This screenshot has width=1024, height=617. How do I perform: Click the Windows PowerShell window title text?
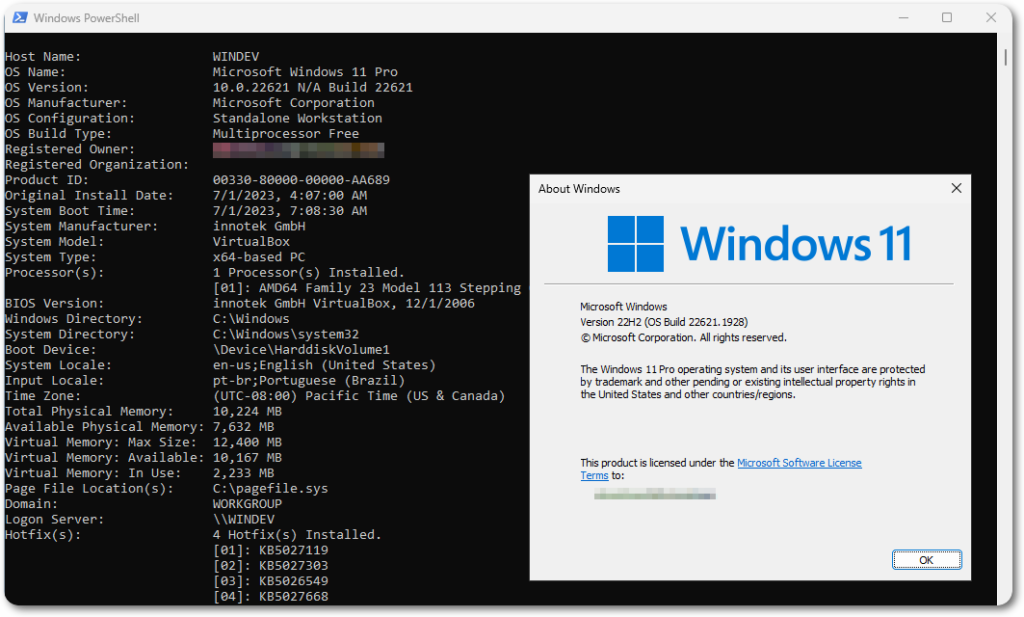point(85,18)
